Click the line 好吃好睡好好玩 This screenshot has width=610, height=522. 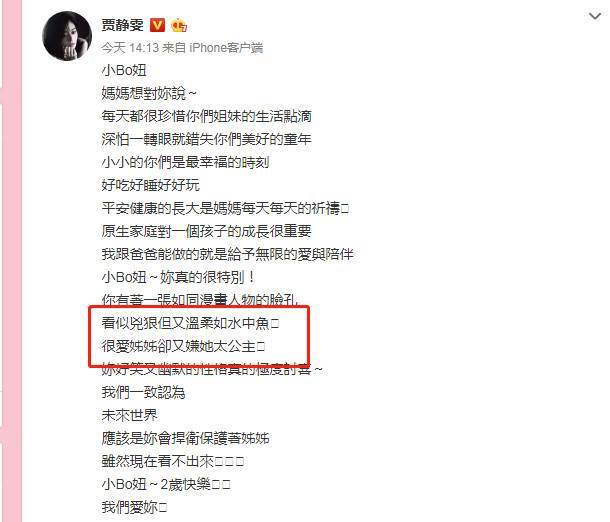150,185
